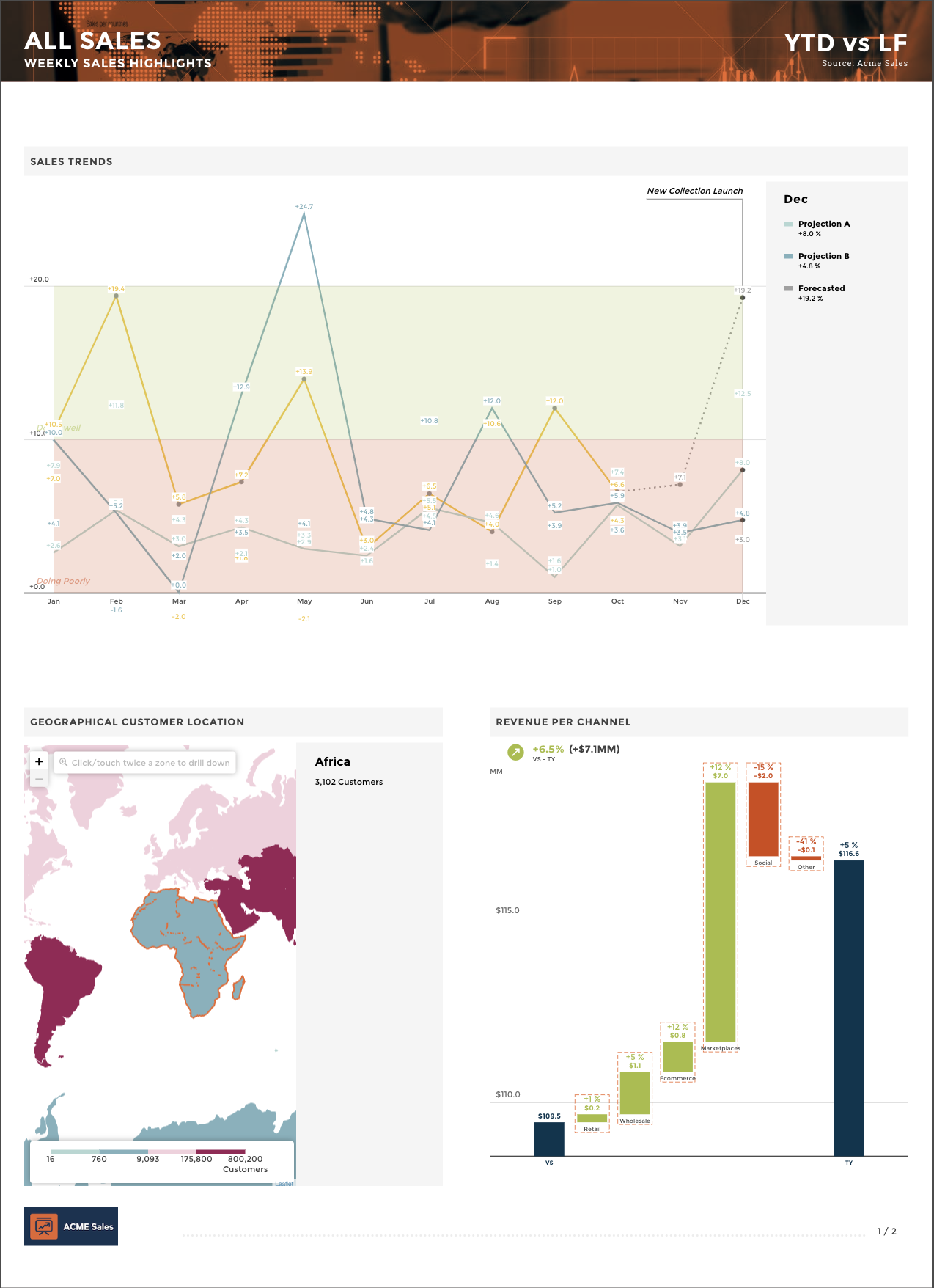
Task: Click the +24.7 peak point in May
Action: tap(304, 213)
